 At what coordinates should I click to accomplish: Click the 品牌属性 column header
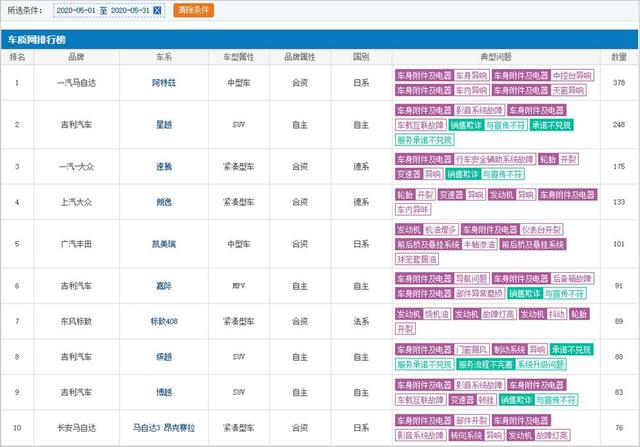click(300, 57)
